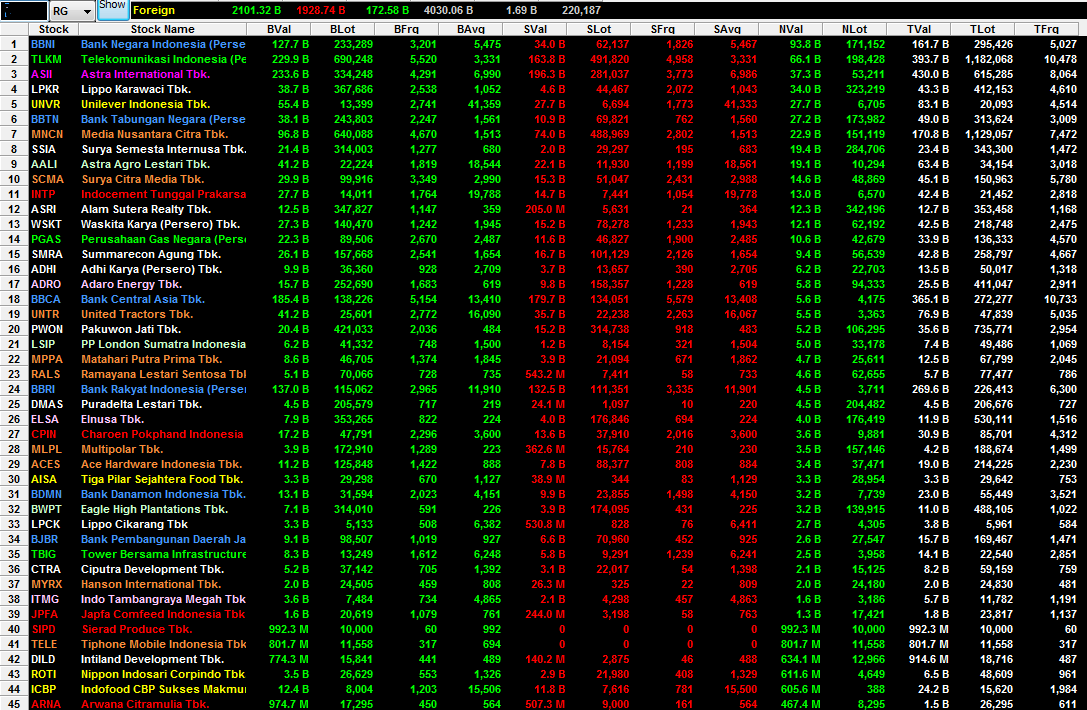Select the ADHI stock code
The image size is (1087, 710).
pyautogui.click(x=44, y=270)
